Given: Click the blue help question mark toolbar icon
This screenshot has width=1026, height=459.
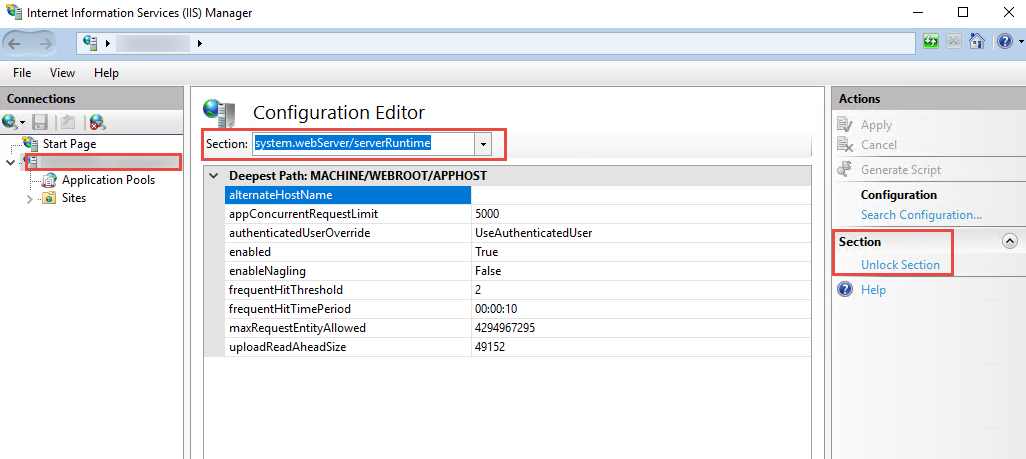Looking at the screenshot, I should [x=1003, y=43].
